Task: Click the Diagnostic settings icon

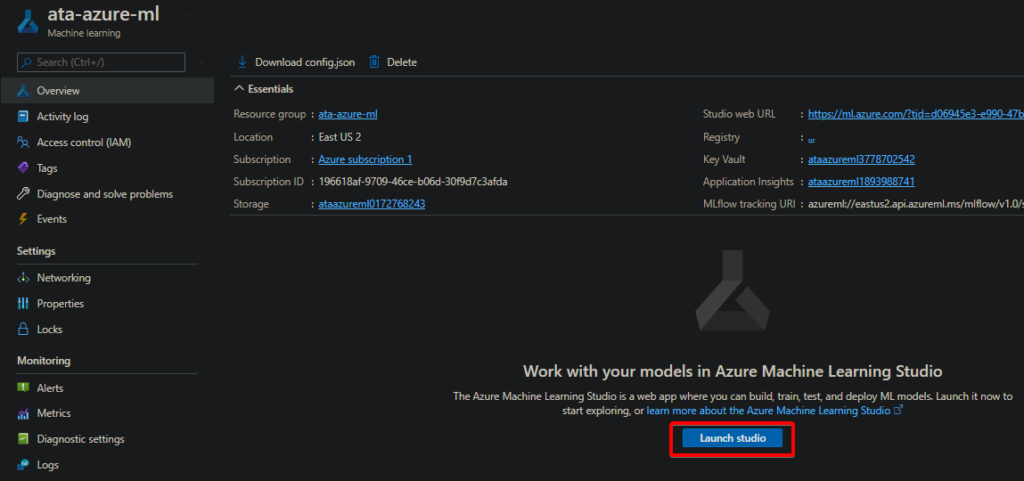Action: (24, 439)
